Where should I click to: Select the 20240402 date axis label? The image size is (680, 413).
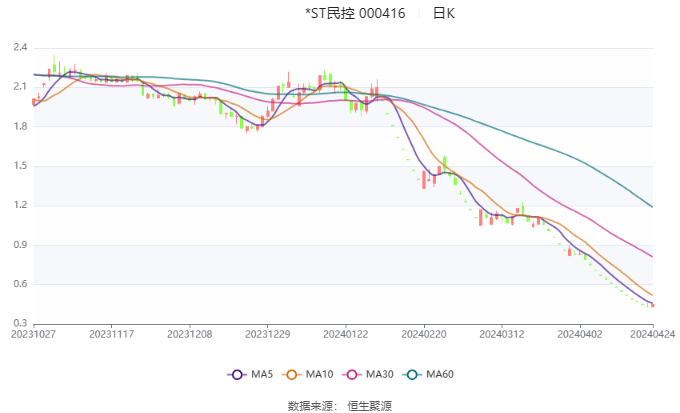(580, 334)
